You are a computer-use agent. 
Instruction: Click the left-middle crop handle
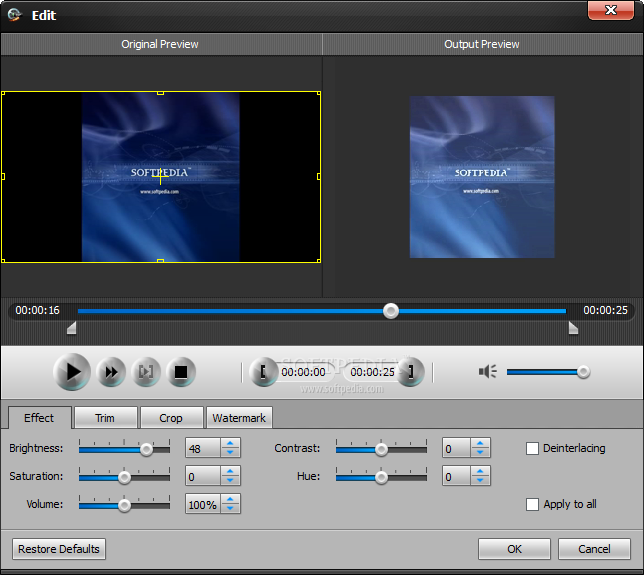[3, 177]
